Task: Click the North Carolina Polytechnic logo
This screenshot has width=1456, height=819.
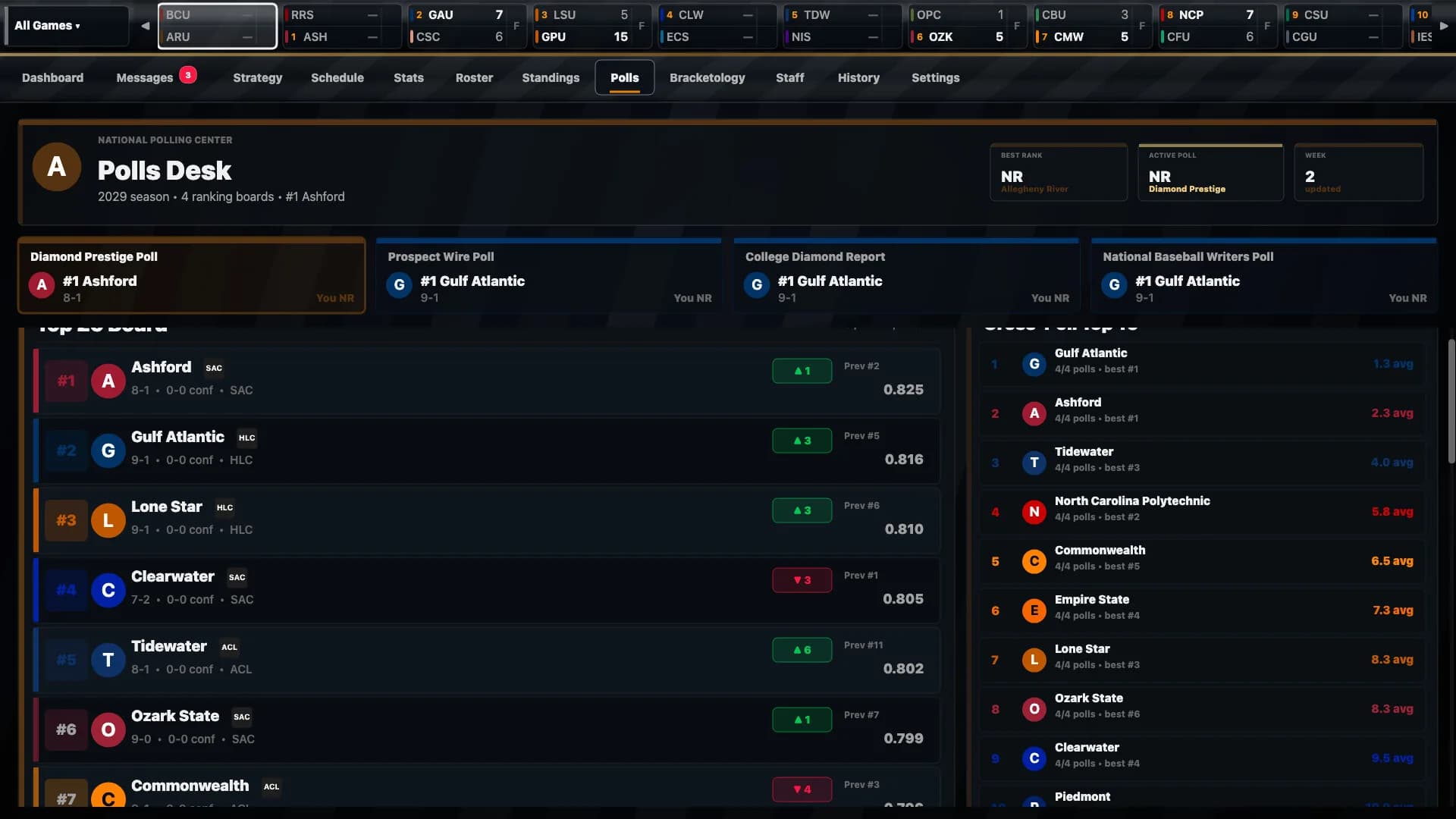Action: [1034, 512]
